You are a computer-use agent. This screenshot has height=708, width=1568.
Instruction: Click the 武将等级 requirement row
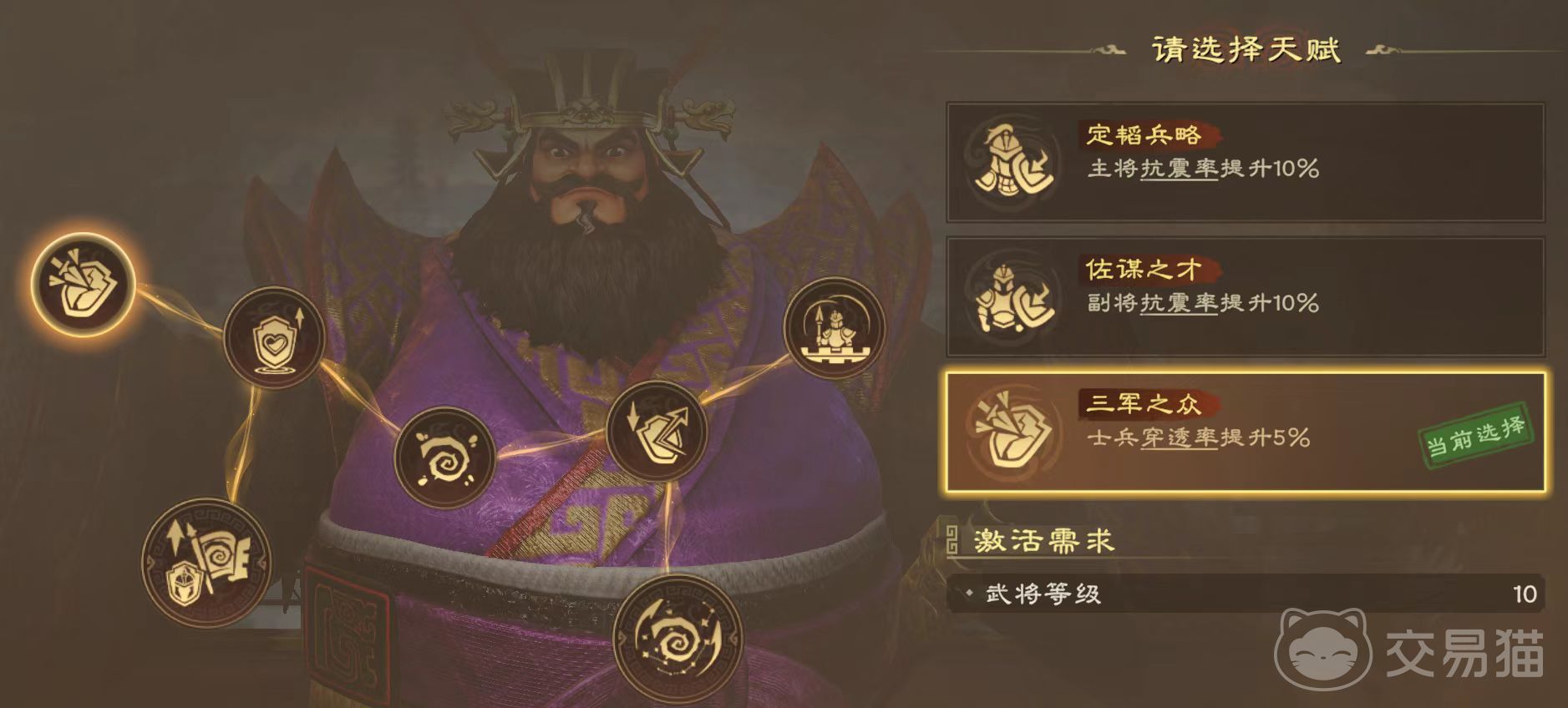tap(1245, 594)
